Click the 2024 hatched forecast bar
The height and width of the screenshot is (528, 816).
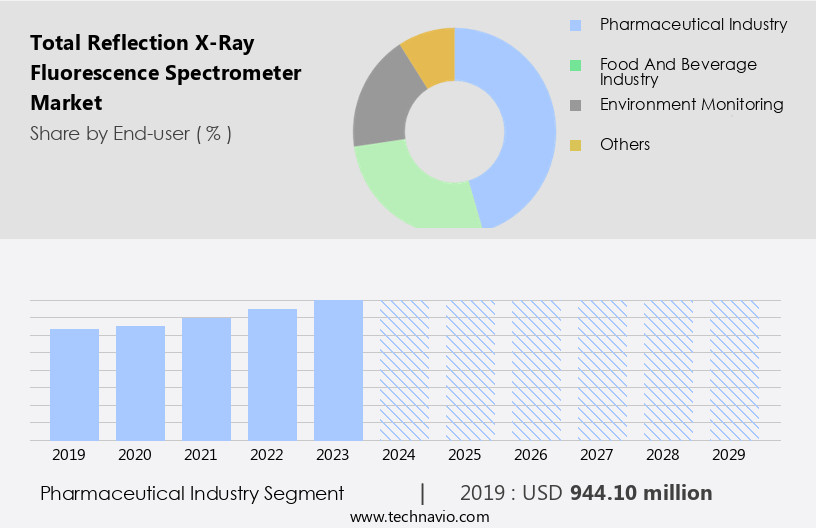pyautogui.click(x=404, y=370)
